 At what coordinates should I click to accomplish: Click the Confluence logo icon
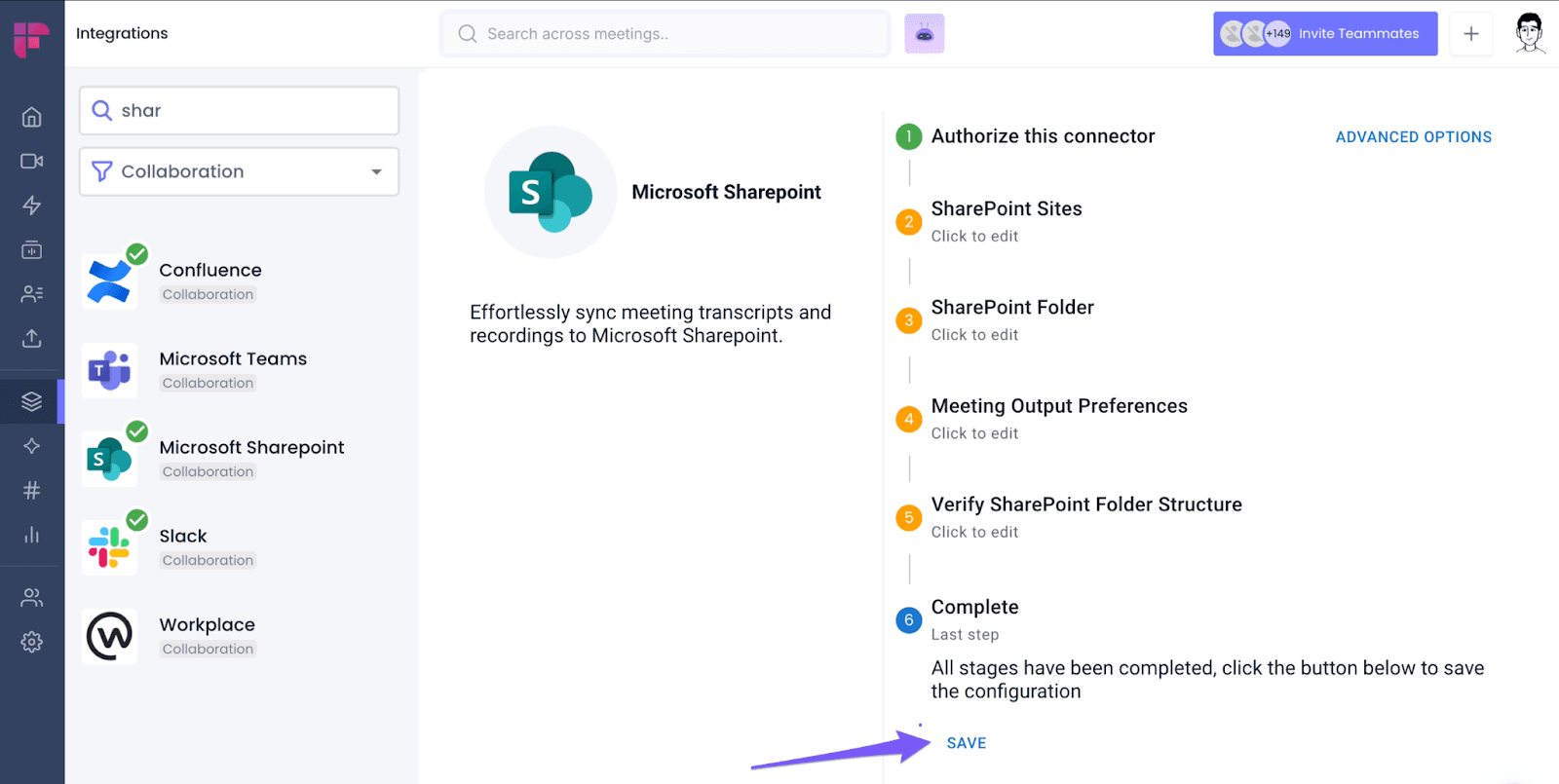(109, 281)
